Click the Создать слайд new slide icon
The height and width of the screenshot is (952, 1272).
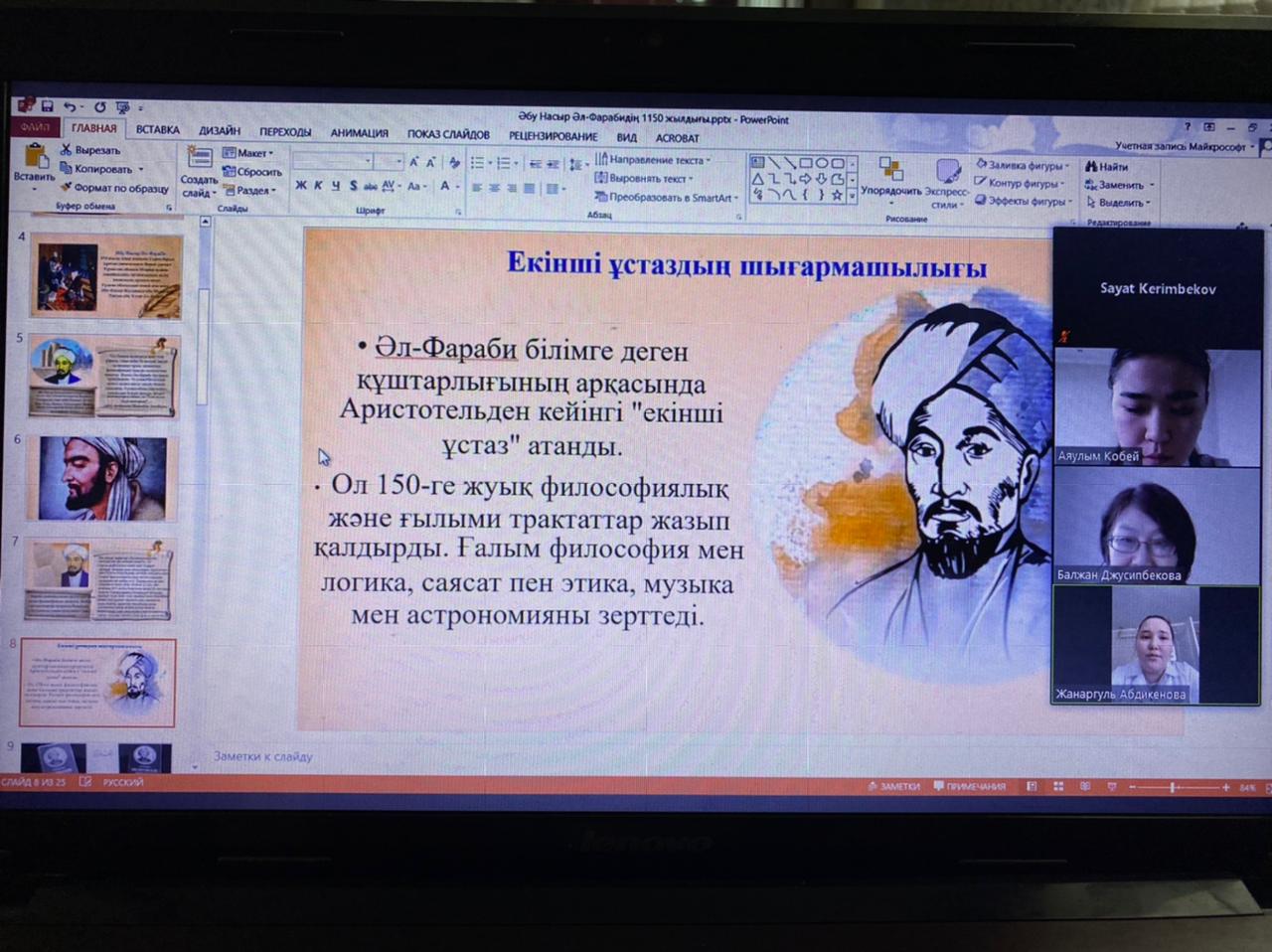199,159
